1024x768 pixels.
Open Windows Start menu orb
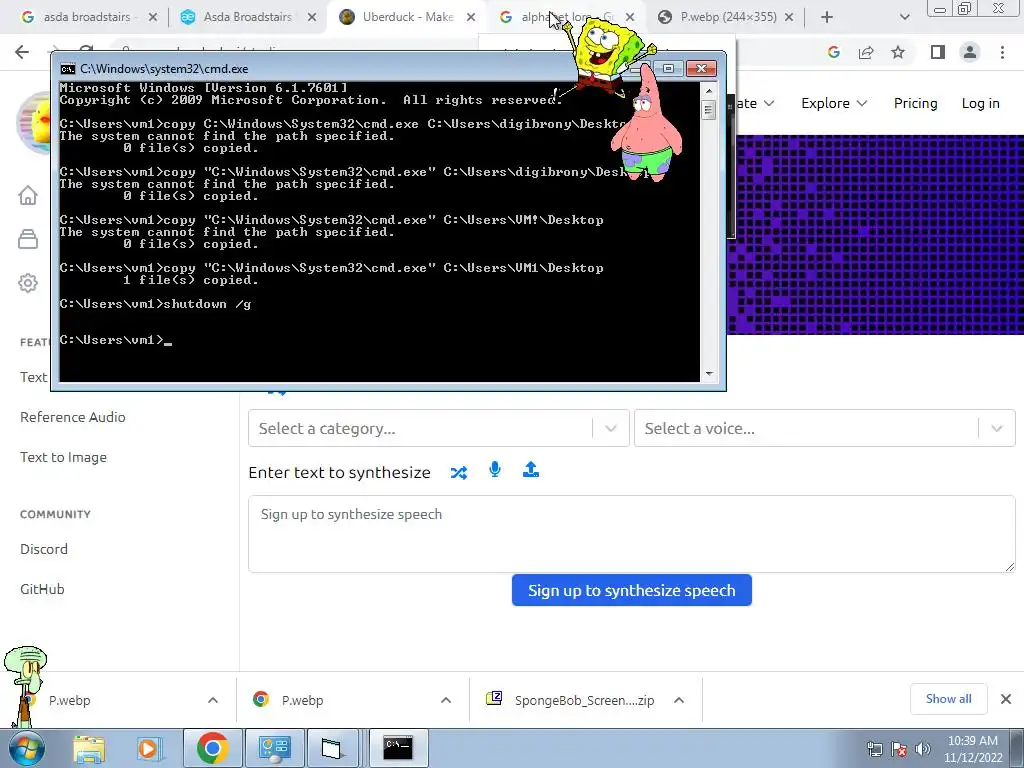coord(26,748)
